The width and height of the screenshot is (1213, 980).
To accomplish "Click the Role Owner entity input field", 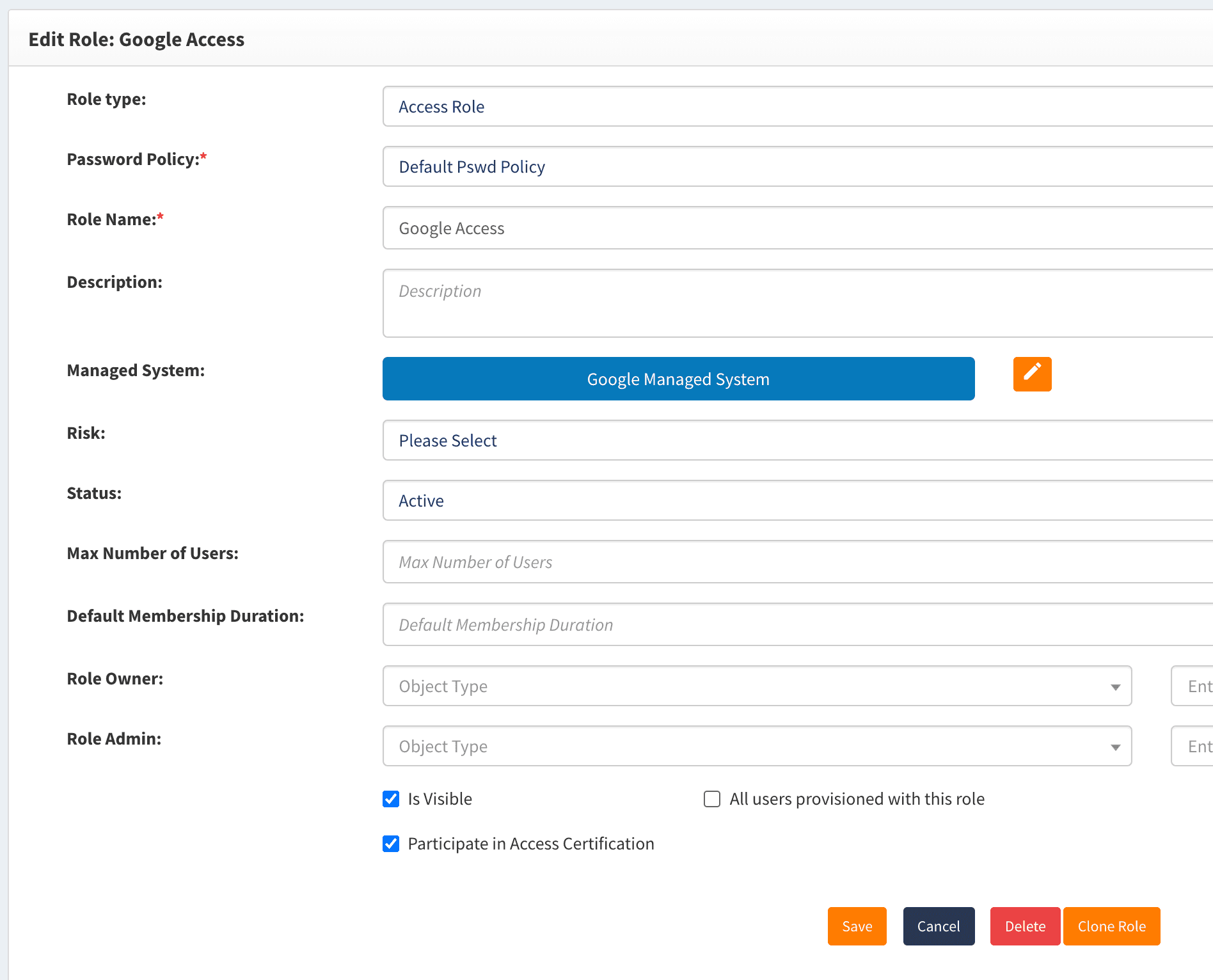I will coord(1194,686).
